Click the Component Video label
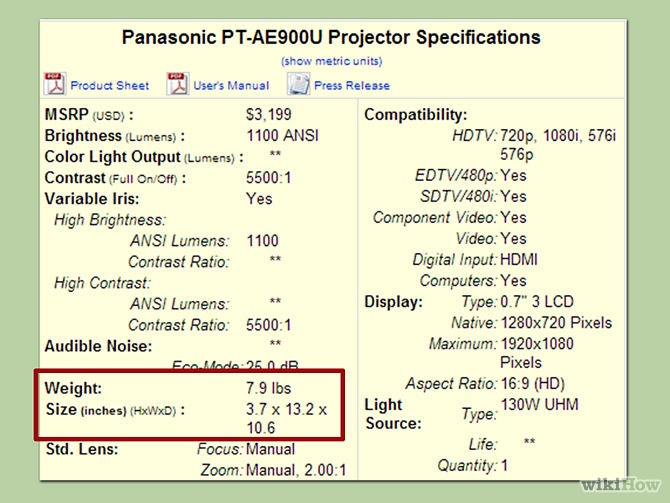 coord(435,218)
